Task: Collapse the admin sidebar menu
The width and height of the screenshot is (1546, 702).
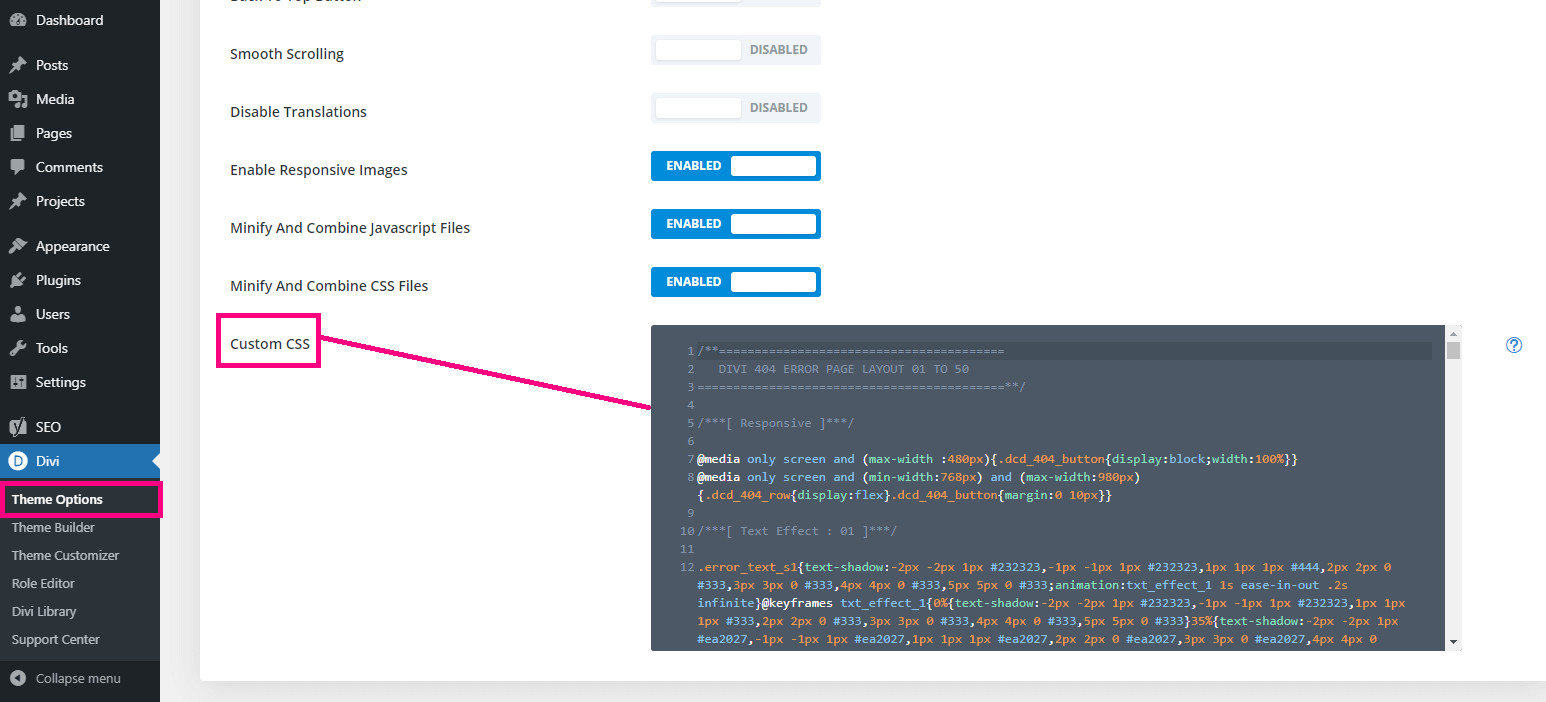Action: click(66, 678)
